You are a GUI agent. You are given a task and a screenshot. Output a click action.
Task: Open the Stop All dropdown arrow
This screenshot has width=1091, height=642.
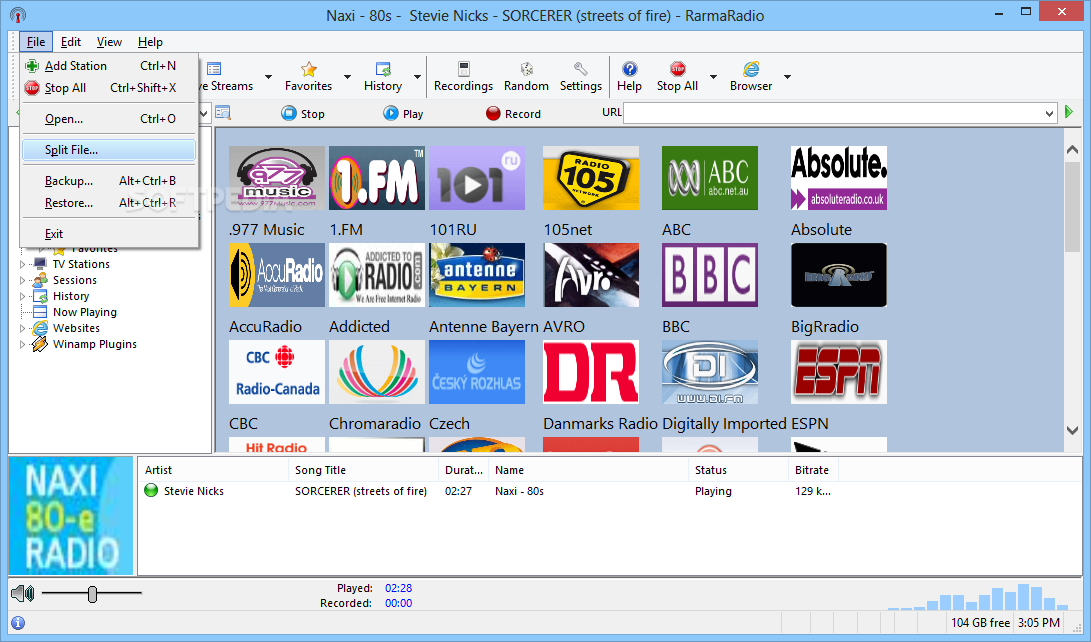point(713,77)
